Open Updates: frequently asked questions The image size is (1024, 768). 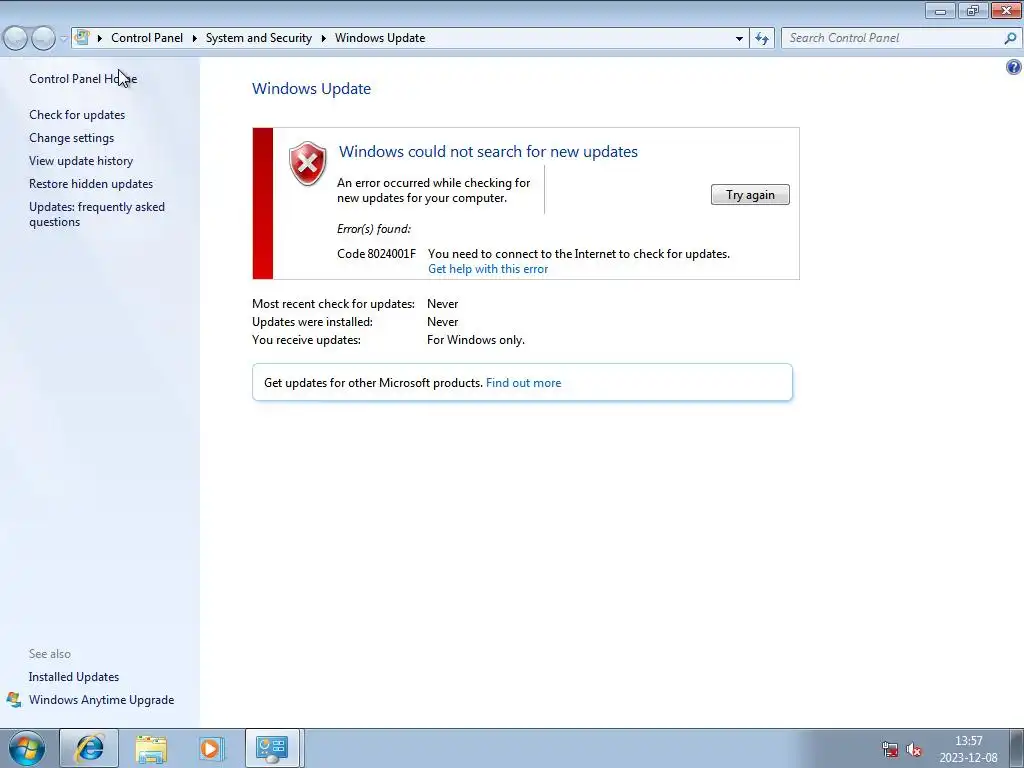pos(97,214)
